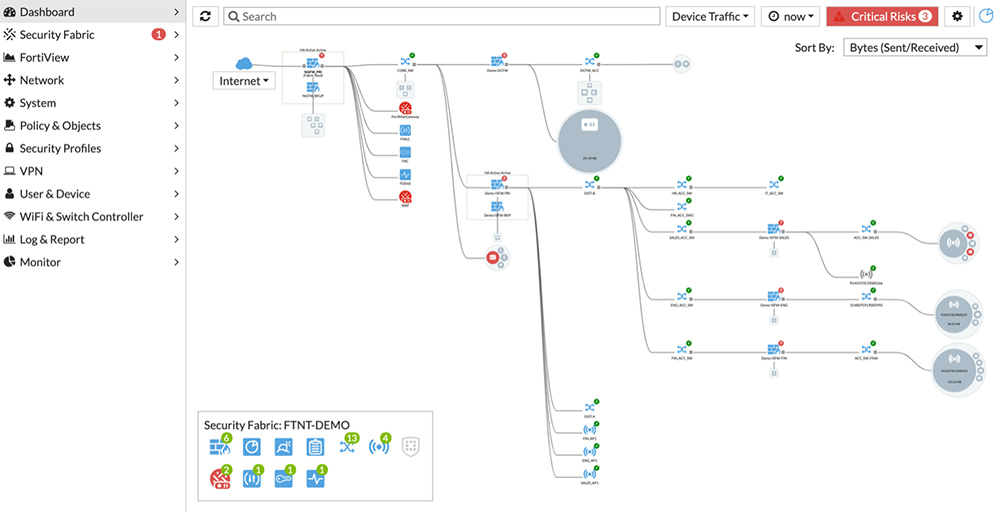Open the settings gear icon
Image resolution: width=1000 pixels, height=514 pixels.
(958, 17)
